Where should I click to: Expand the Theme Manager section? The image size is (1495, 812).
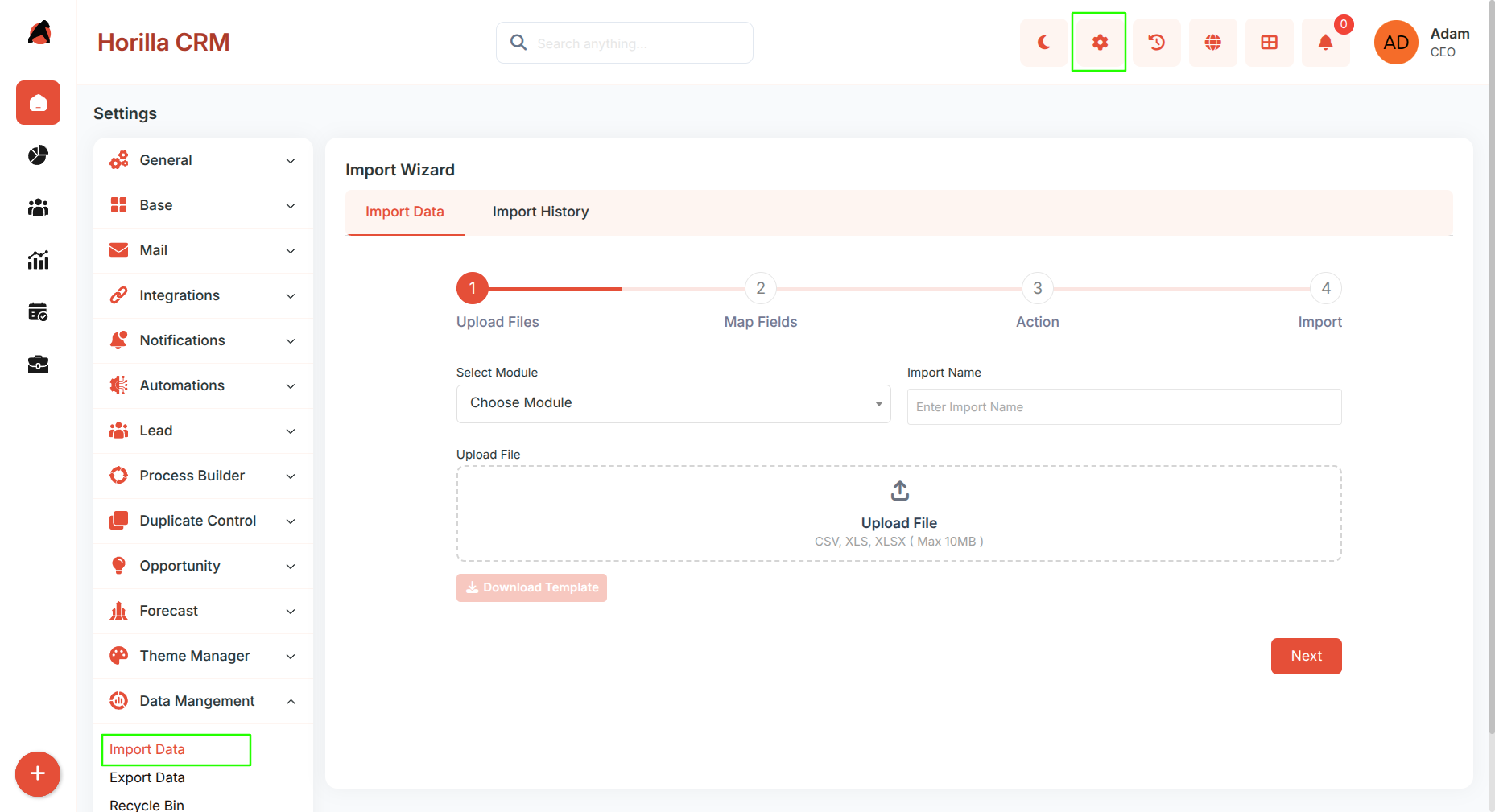point(203,656)
